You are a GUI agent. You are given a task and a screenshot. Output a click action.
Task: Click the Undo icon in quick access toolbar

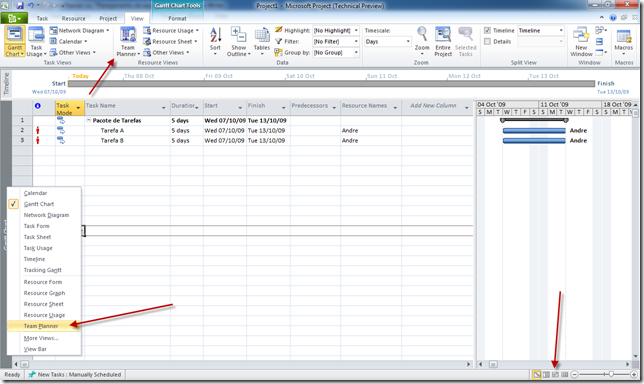(31, 6)
